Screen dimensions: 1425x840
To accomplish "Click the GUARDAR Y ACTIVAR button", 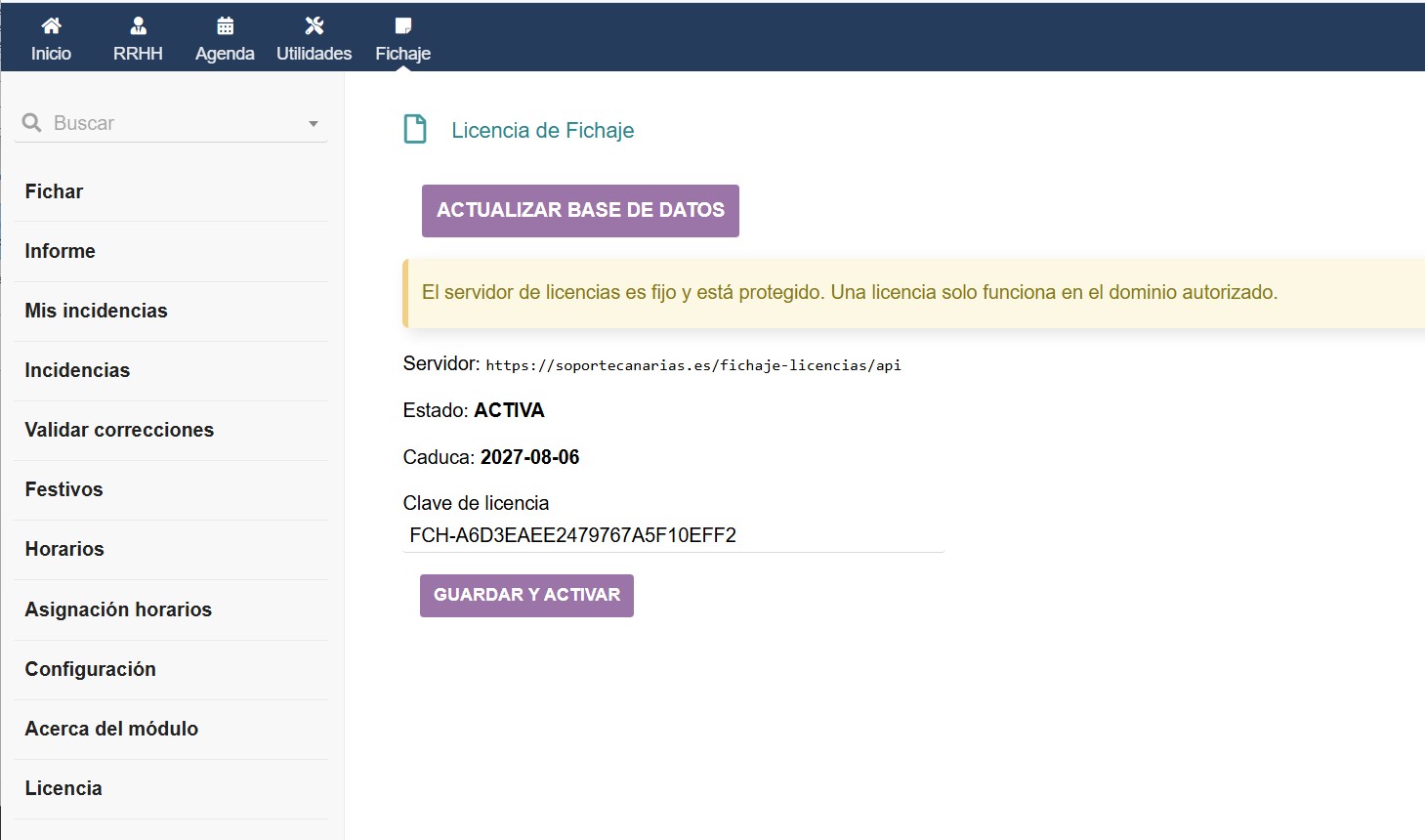I will 526,596.
